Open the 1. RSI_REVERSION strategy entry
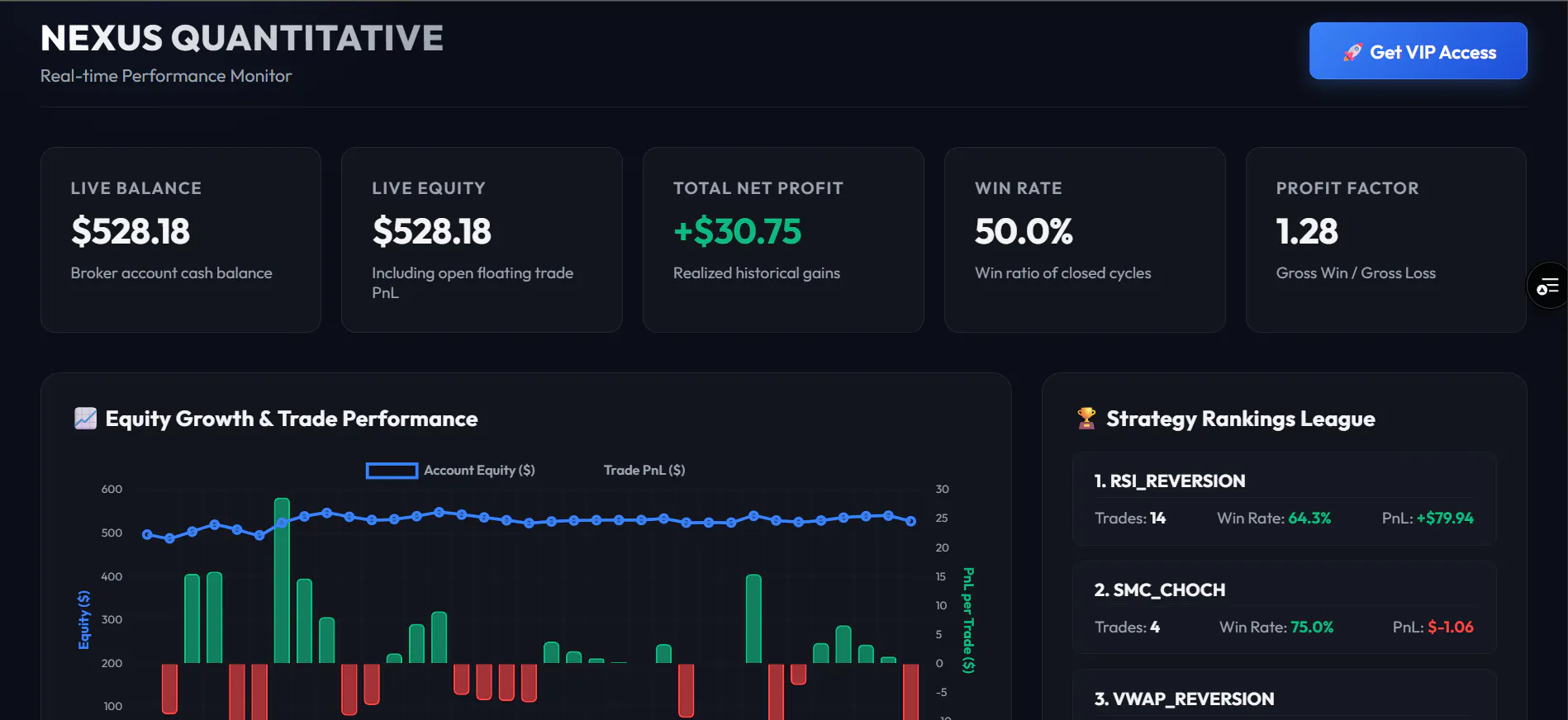 [1284, 499]
